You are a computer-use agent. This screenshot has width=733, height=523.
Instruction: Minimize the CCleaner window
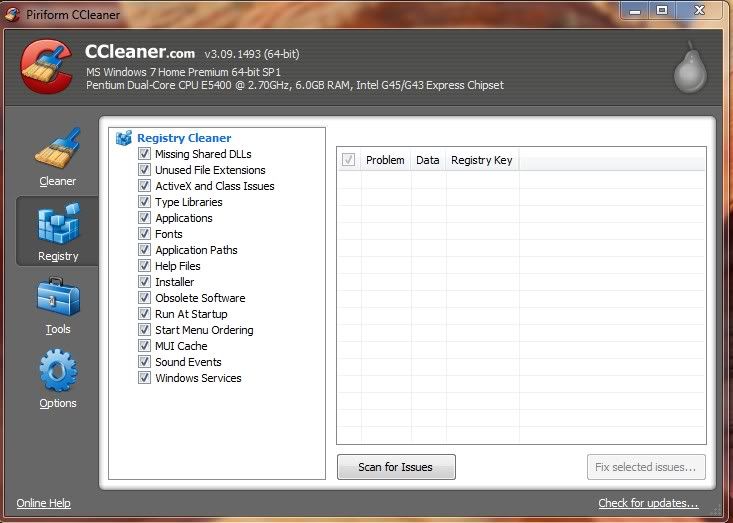[x=635, y=10]
